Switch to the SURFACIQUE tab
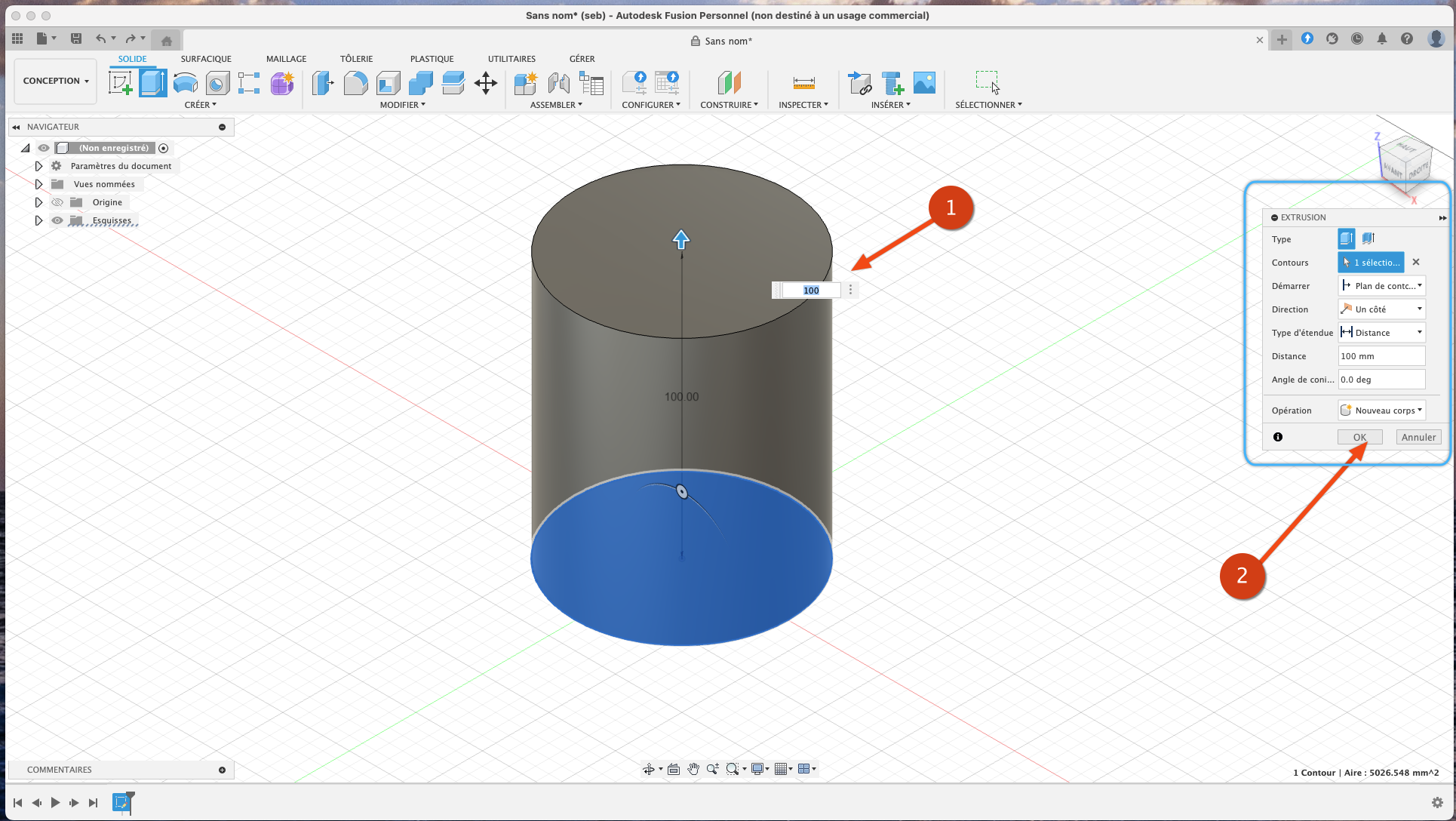This screenshot has height=821, width=1456. point(206,59)
